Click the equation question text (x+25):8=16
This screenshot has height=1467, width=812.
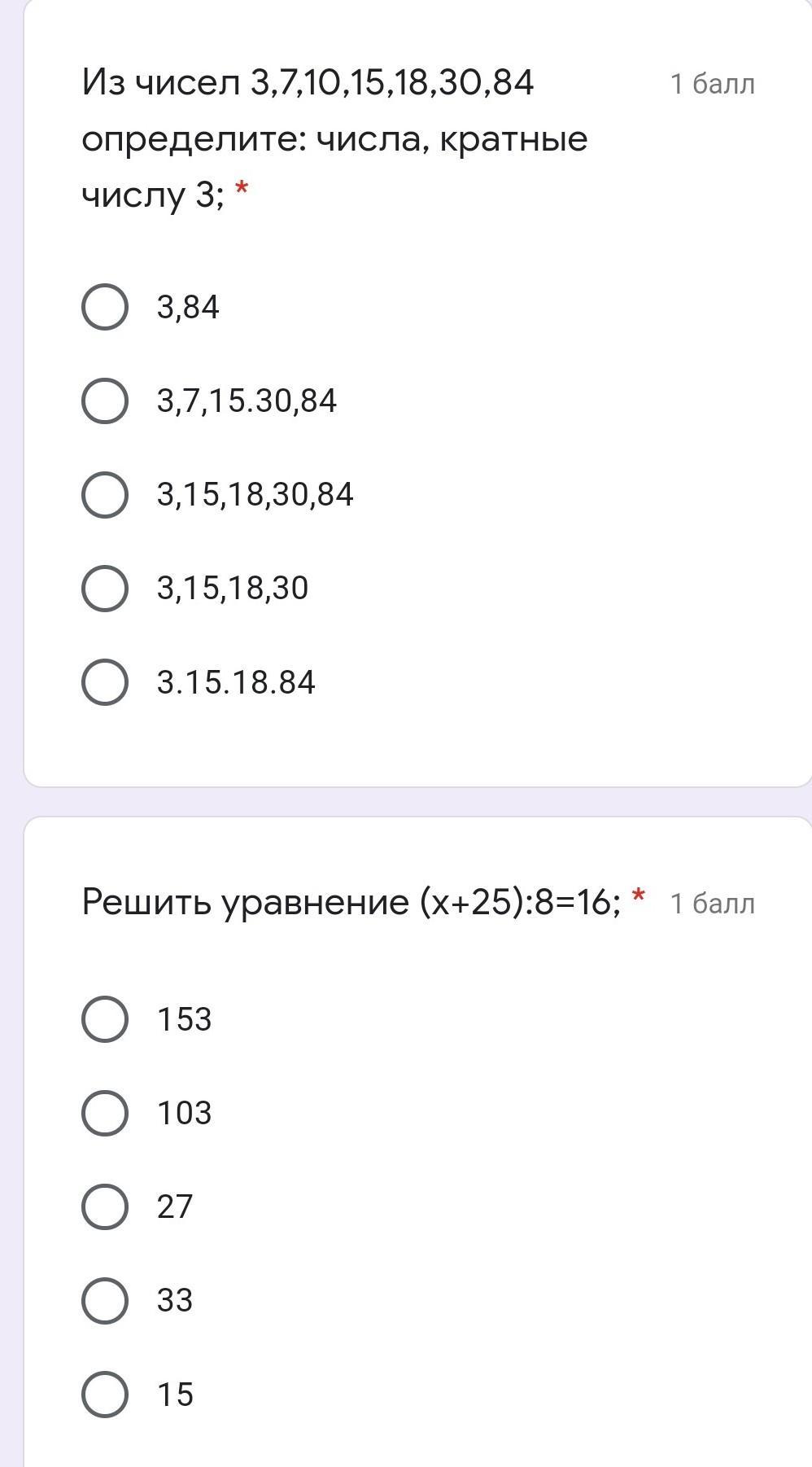[351, 902]
